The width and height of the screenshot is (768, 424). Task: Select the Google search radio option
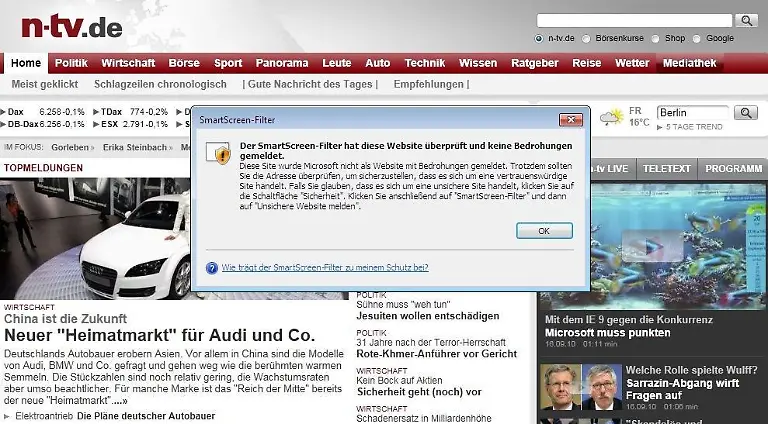[x=697, y=39]
